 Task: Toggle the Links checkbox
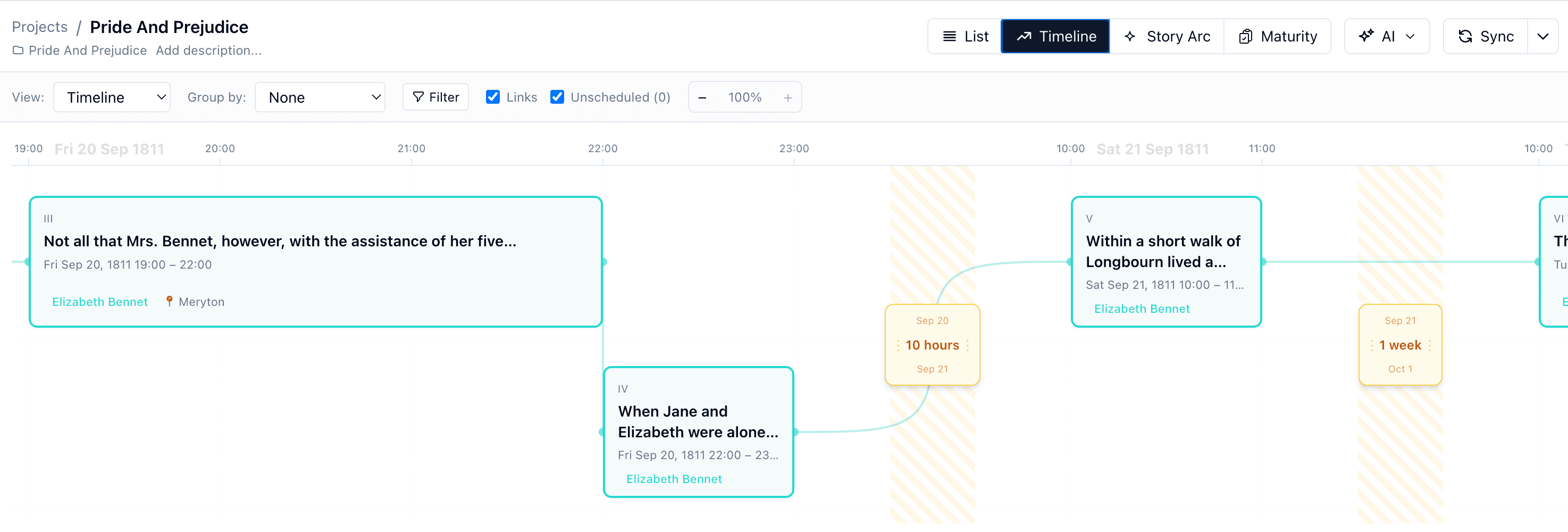[x=493, y=97]
